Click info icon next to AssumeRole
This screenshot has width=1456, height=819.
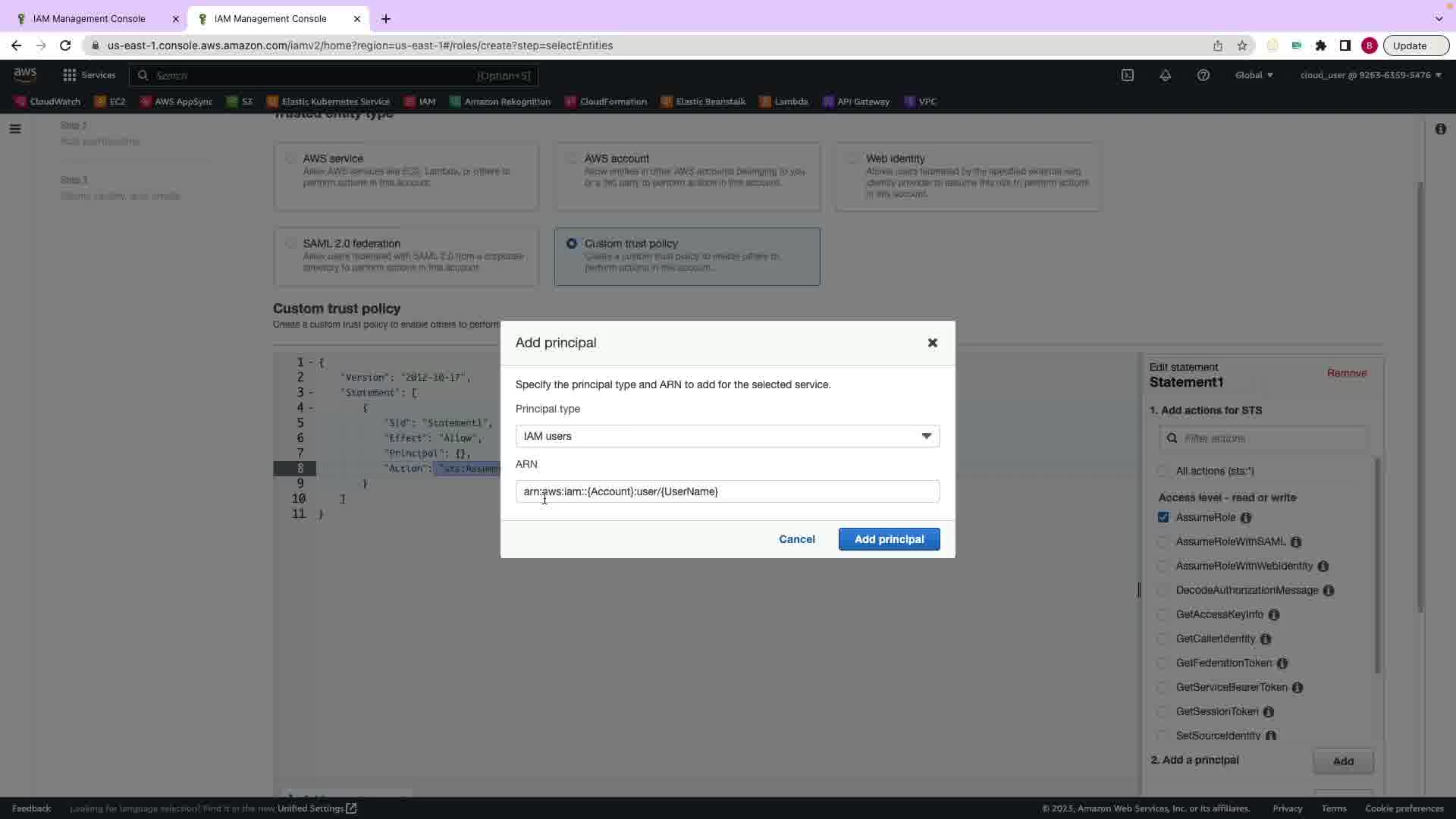tap(1246, 518)
